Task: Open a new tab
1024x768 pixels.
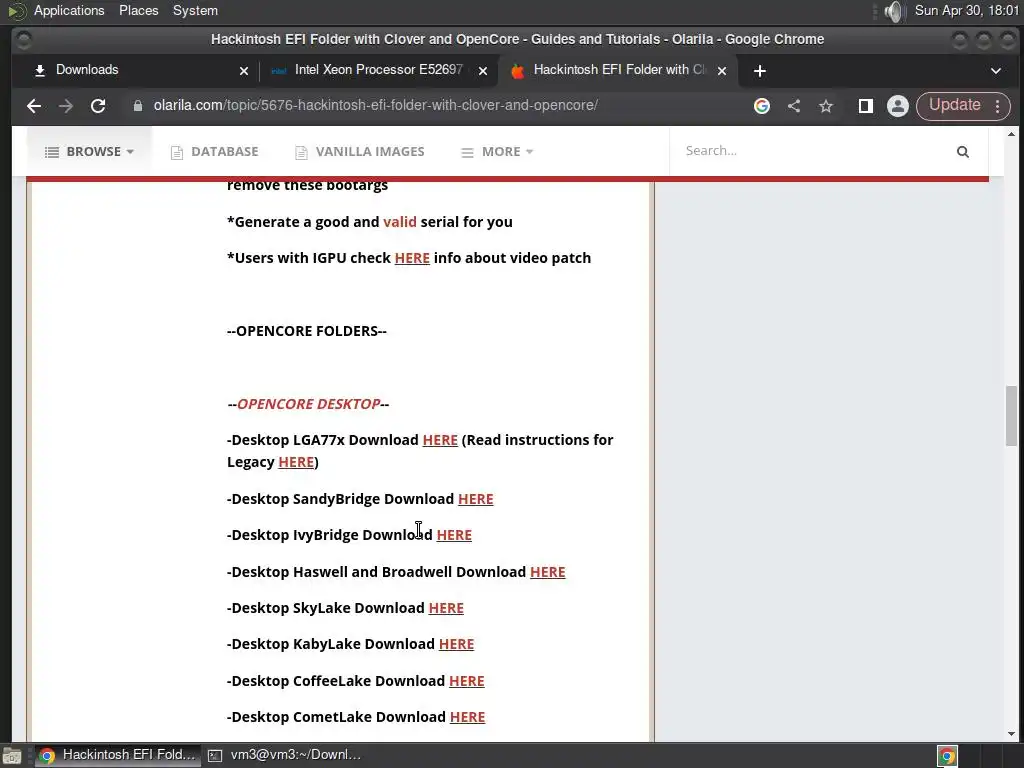Action: coord(760,71)
